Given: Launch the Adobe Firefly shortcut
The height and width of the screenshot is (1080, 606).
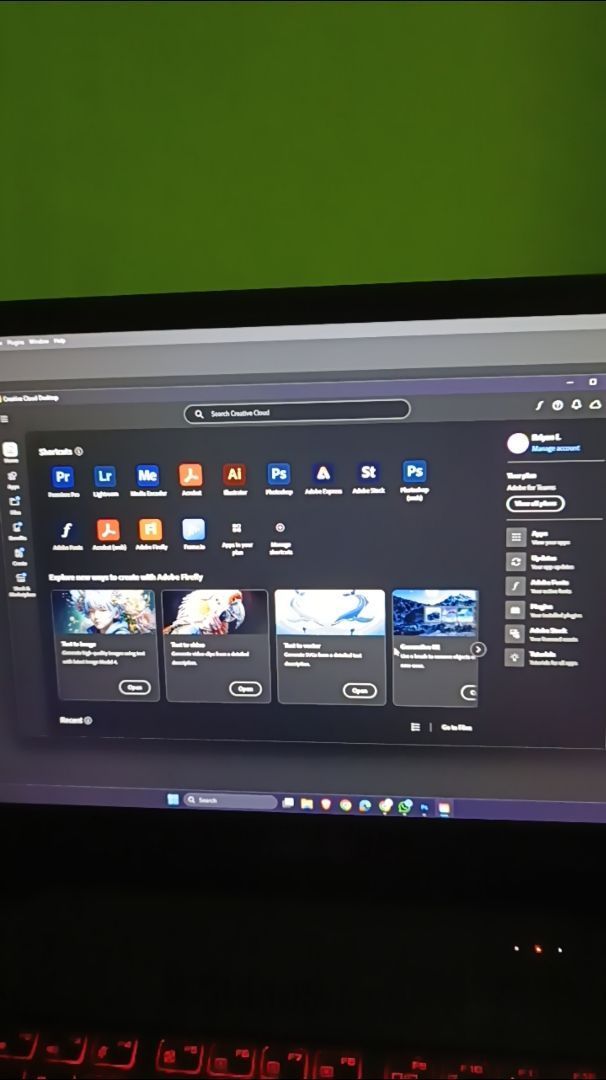Looking at the screenshot, I should click(x=150, y=529).
